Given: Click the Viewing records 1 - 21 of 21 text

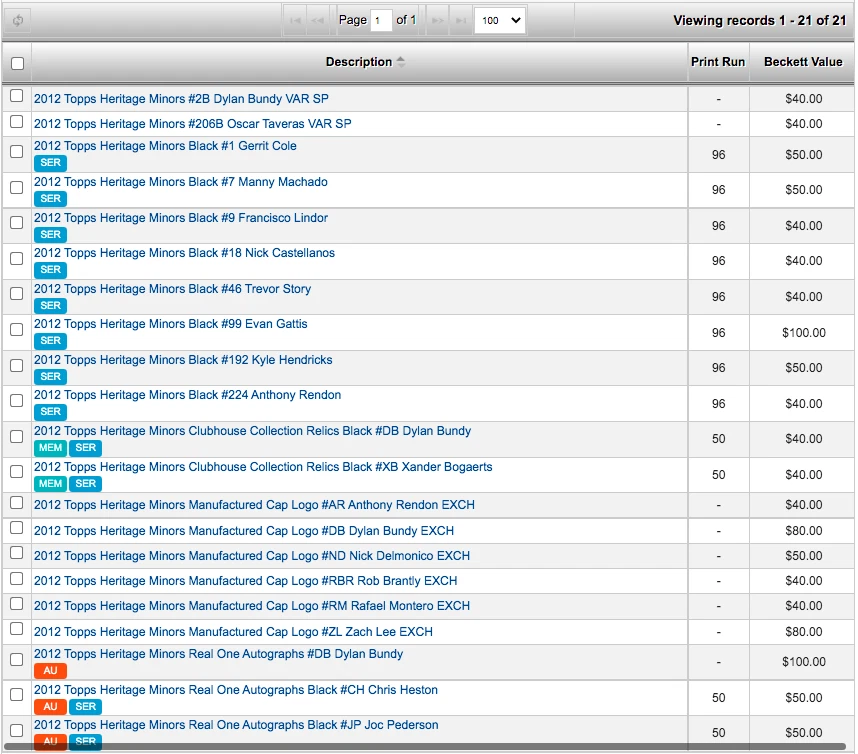Looking at the screenshot, I should click(x=760, y=21).
